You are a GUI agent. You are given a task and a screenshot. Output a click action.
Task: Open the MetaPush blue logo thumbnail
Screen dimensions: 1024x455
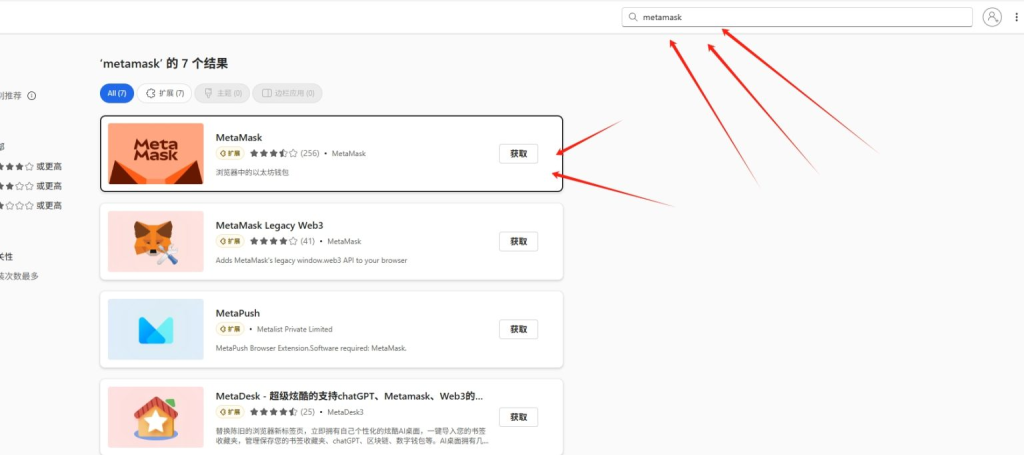tap(155, 330)
